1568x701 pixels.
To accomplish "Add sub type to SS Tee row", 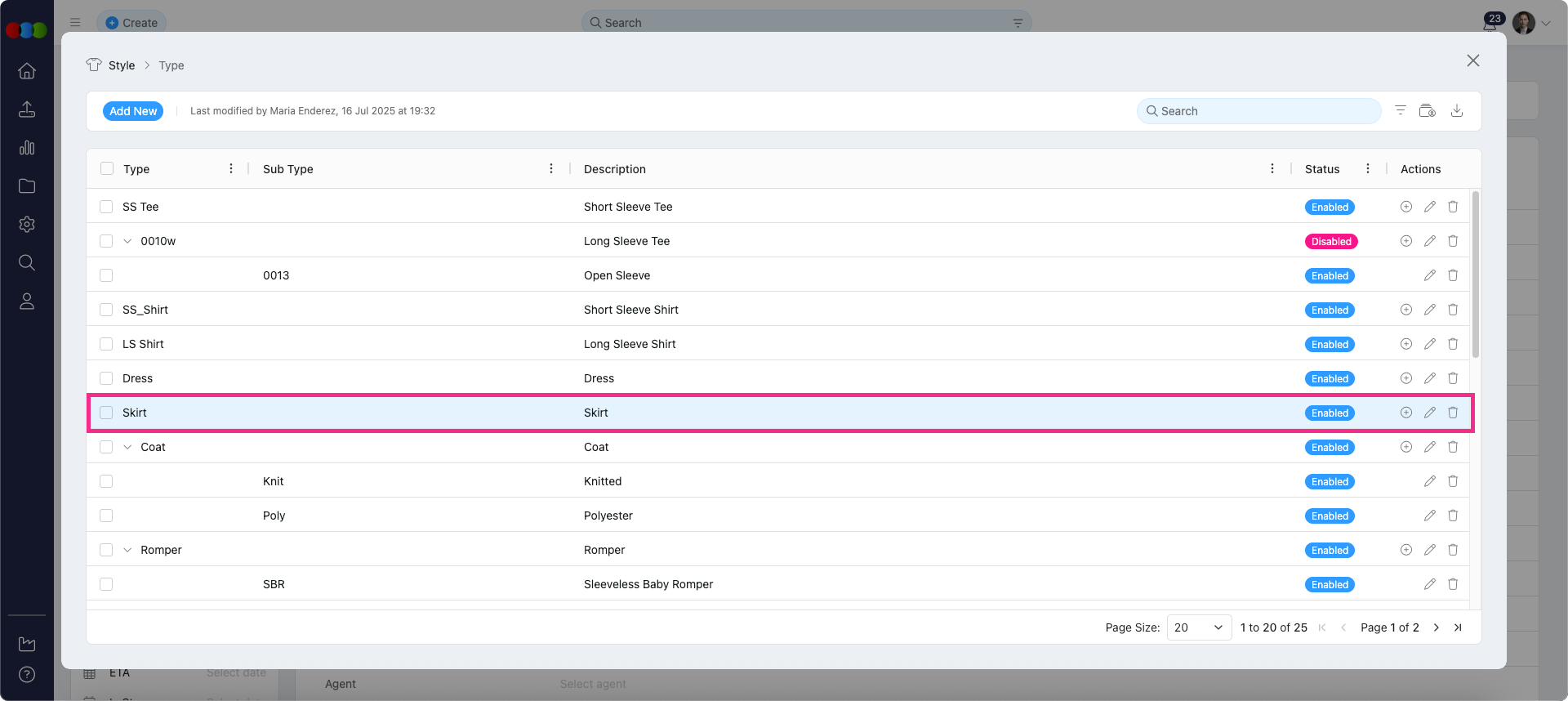I will tap(1405, 207).
